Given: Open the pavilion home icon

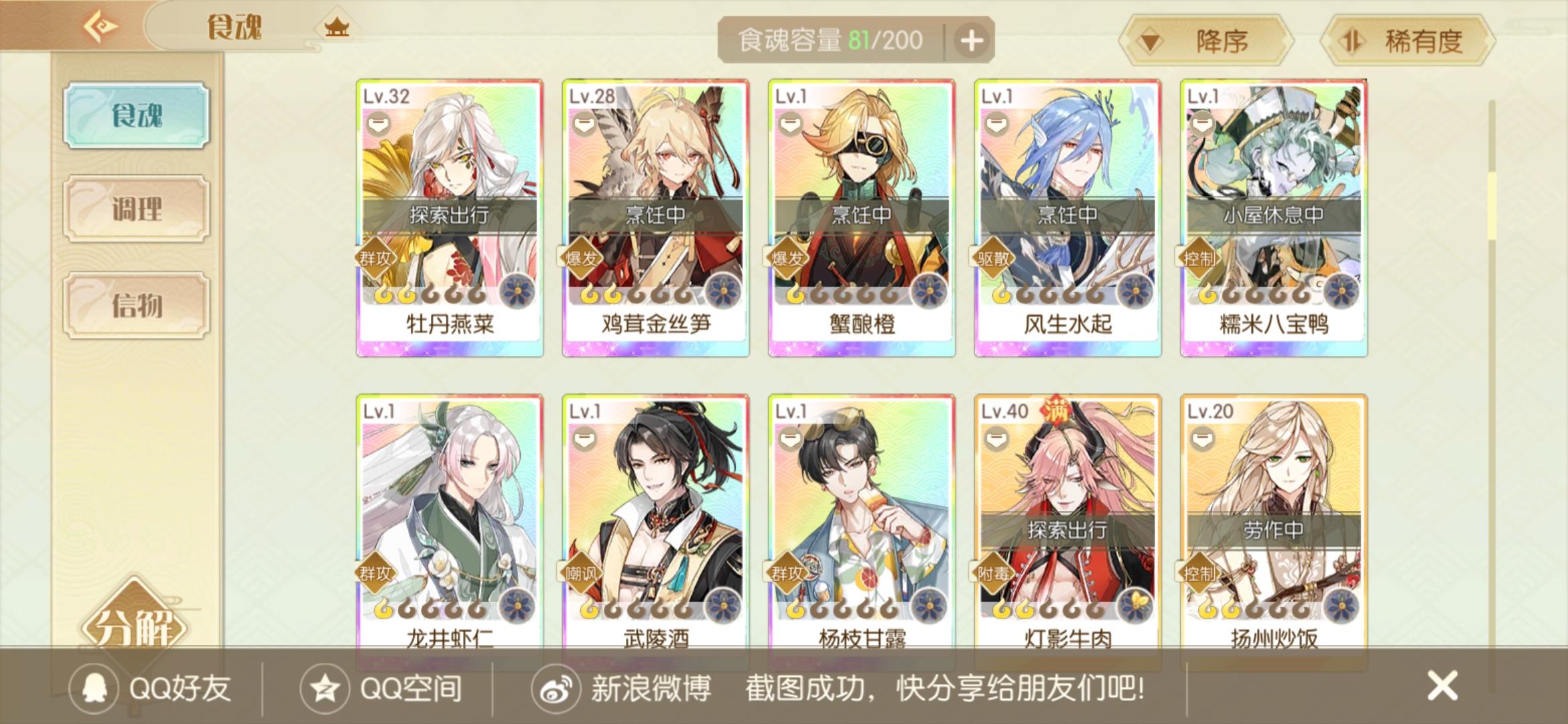Looking at the screenshot, I should pyautogui.click(x=336, y=27).
